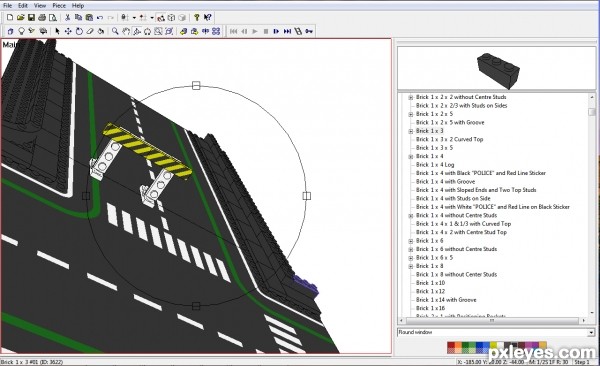Select the Roll view tool
Viewport: 600px width, 366px height.
pyautogui.click(x=147, y=31)
